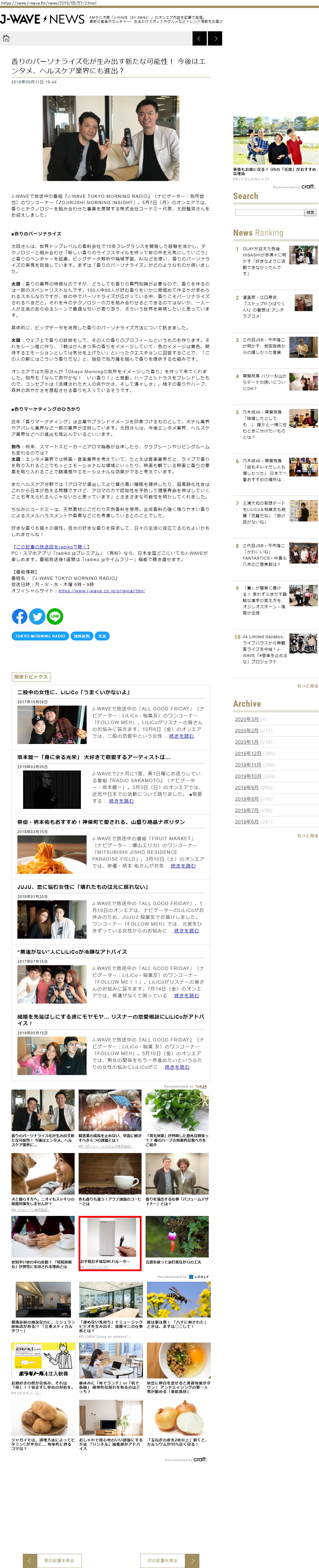Click into the sidebar Search text field

[269, 212]
